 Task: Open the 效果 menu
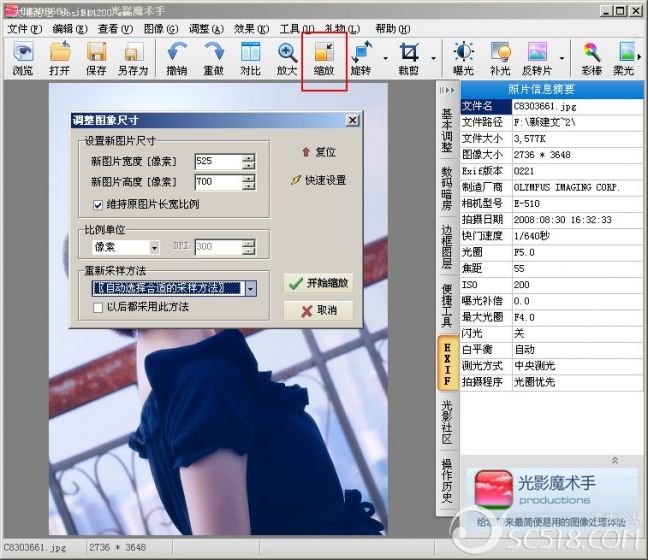(x=244, y=29)
